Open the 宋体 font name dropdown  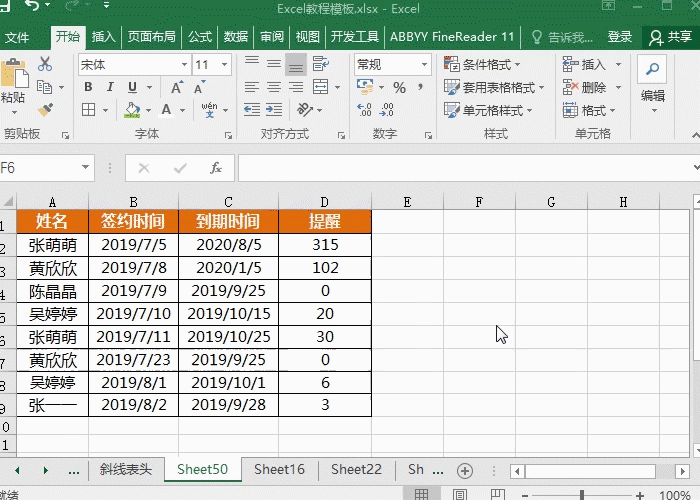pos(184,65)
